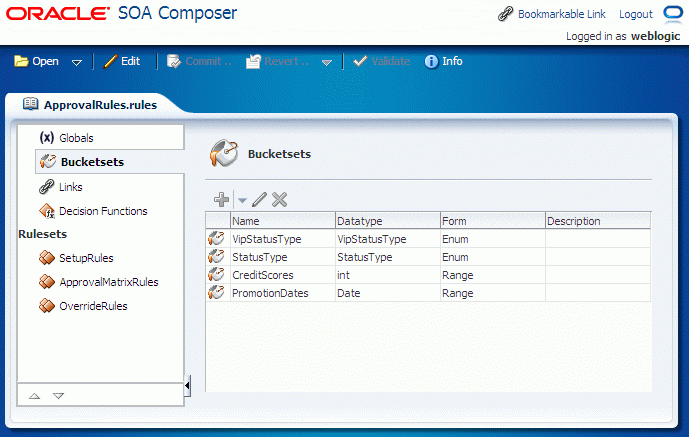Click the Links chain icon in sidebar
Image resolution: width=689 pixels, height=437 pixels.
tap(47, 187)
